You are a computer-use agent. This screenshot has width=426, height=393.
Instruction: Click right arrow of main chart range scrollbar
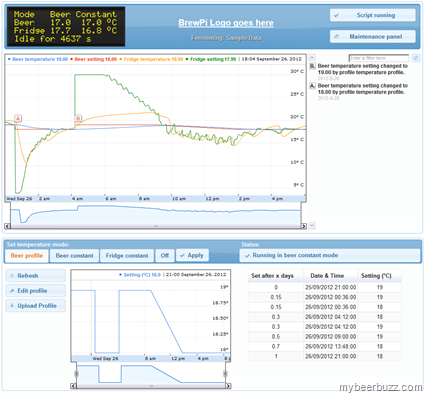(x=304, y=226)
